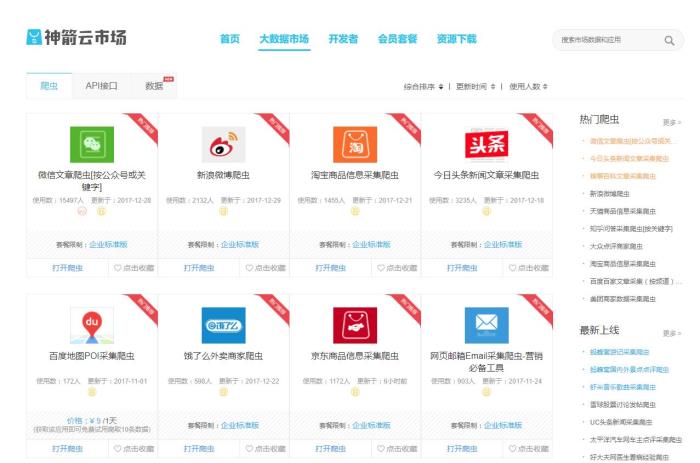700x463 pixels.
Task: Open the Sina Weibo crawler icon
Action: [x=223, y=144]
